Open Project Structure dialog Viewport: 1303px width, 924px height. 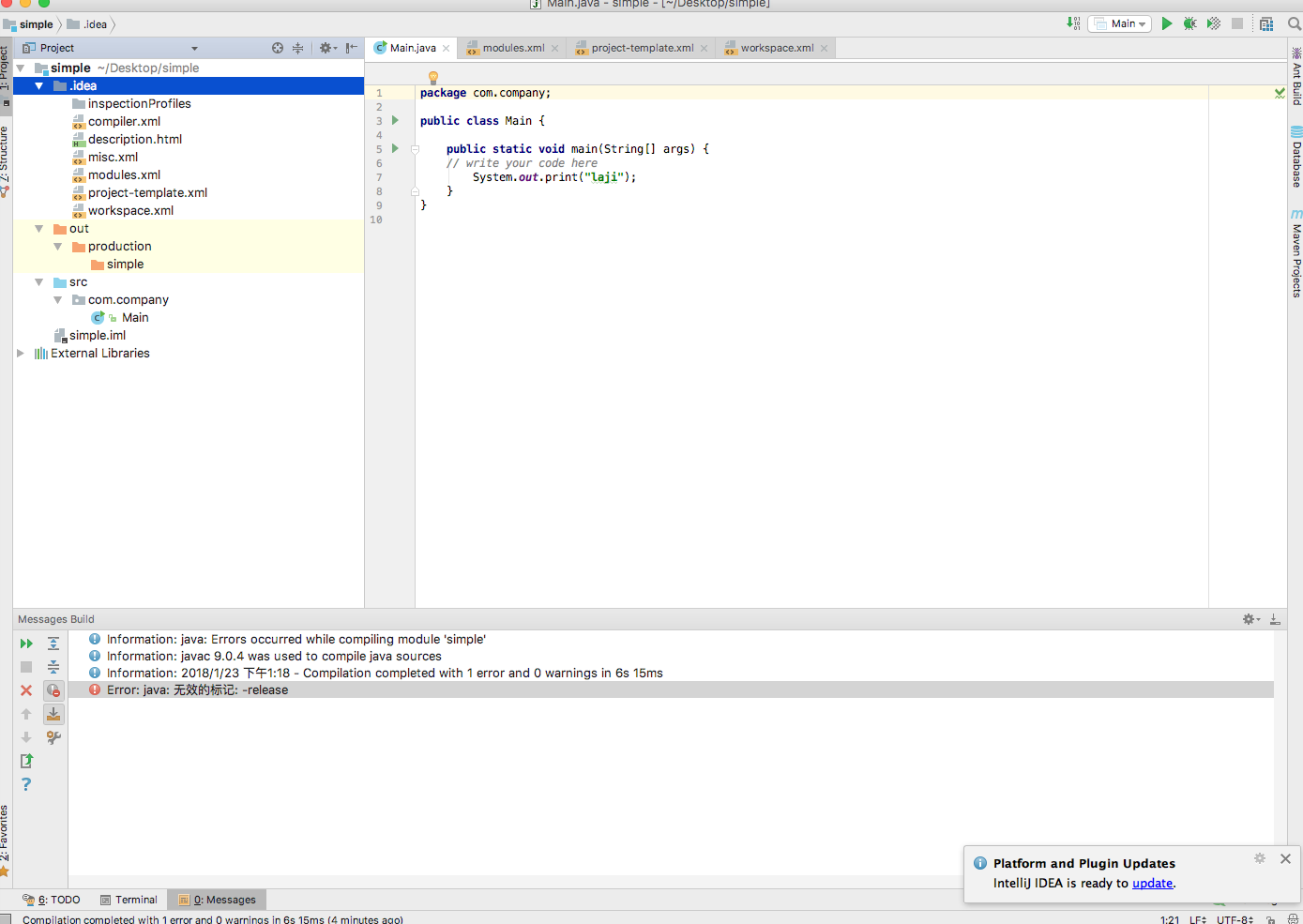pos(1266,23)
